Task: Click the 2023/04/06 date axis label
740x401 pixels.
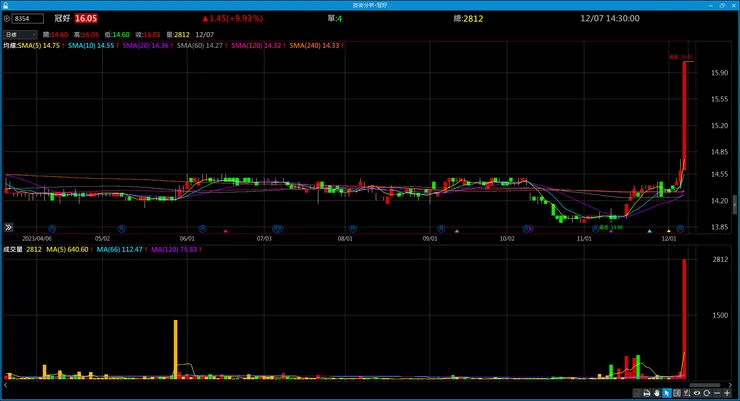Action: 37,239
